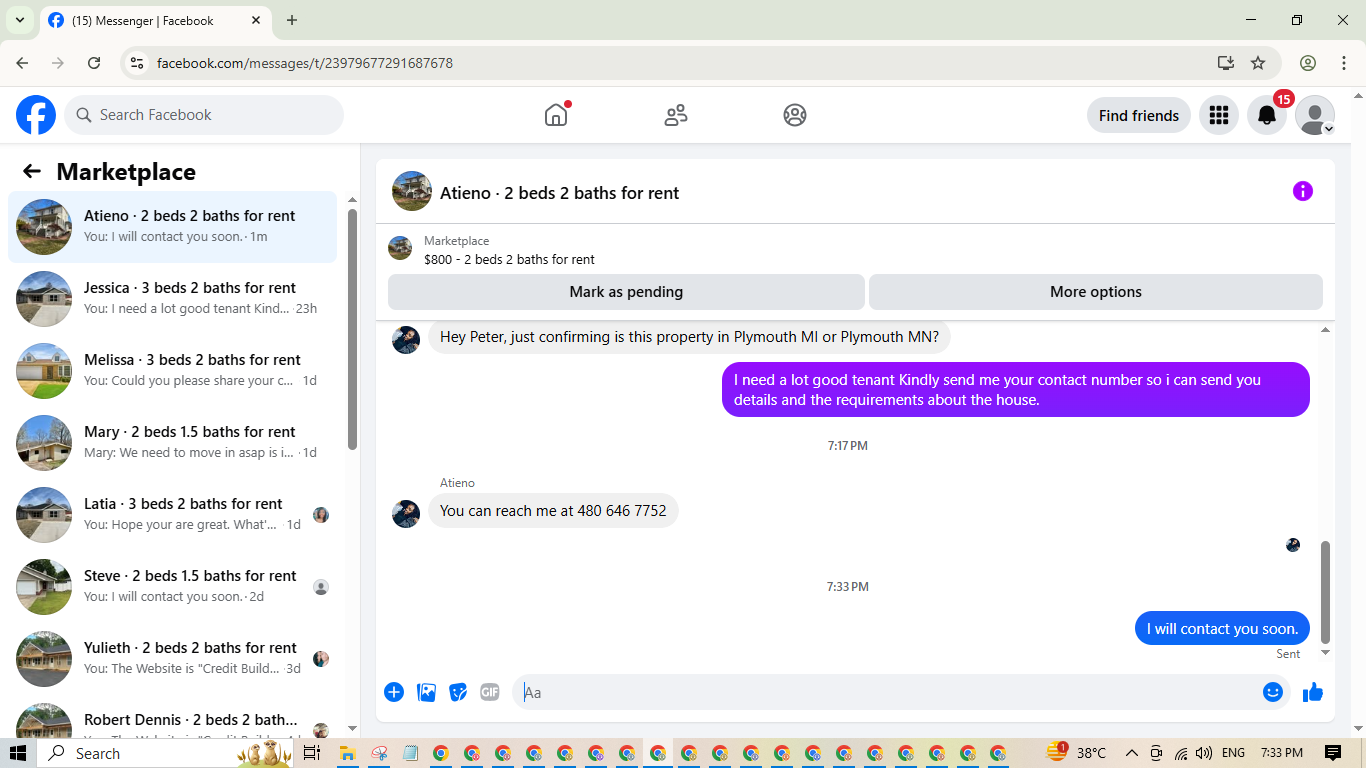1366x768 pixels.
Task: Click the conversation list scrollbar
Action: tap(352, 330)
